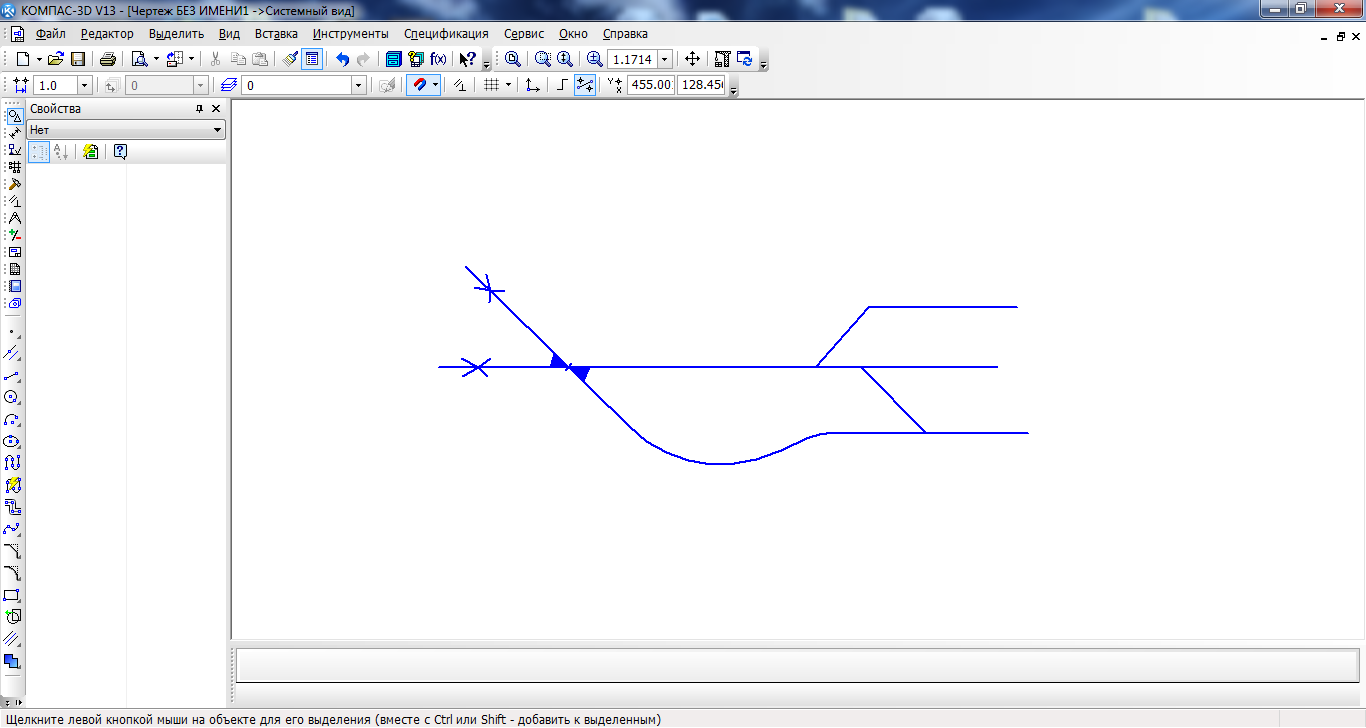Select the Ellipse tool in sidebar
Image resolution: width=1366 pixels, height=728 pixels.
(12, 441)
